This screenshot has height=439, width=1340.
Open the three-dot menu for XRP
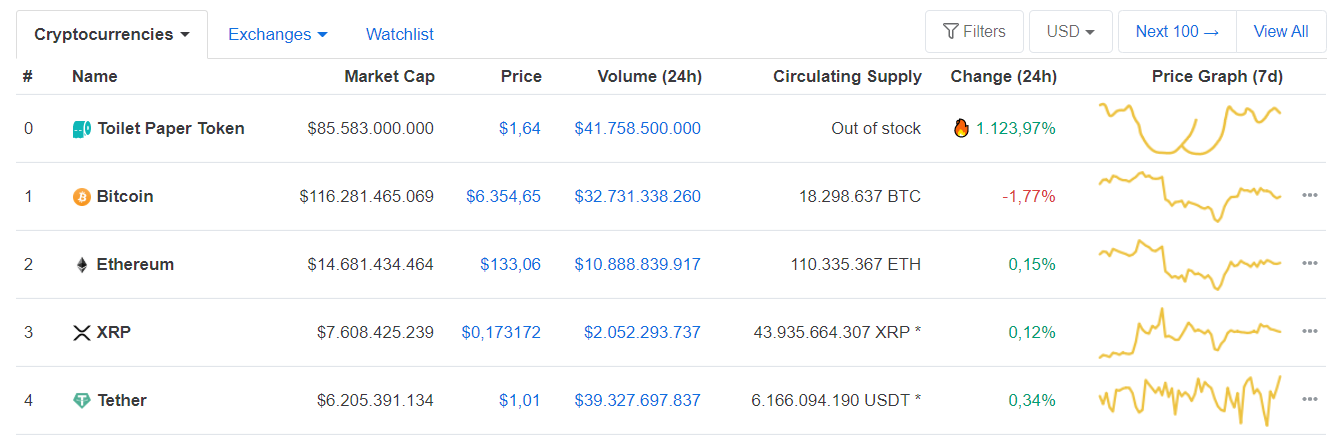tap(1309, 332)
